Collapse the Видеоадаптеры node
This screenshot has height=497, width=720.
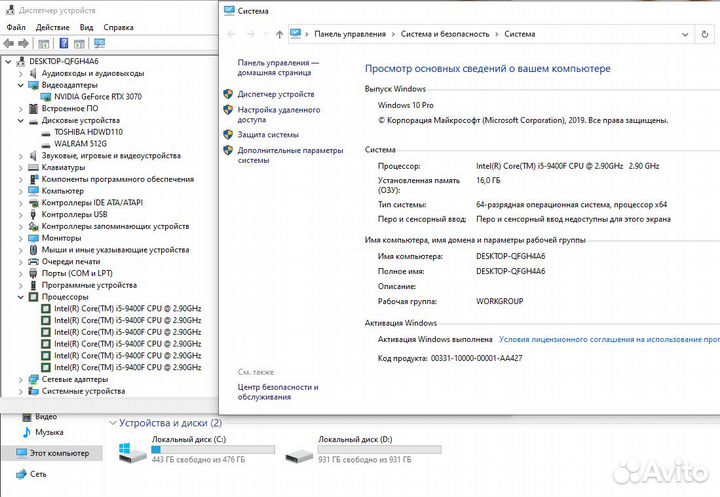[20, 85]
